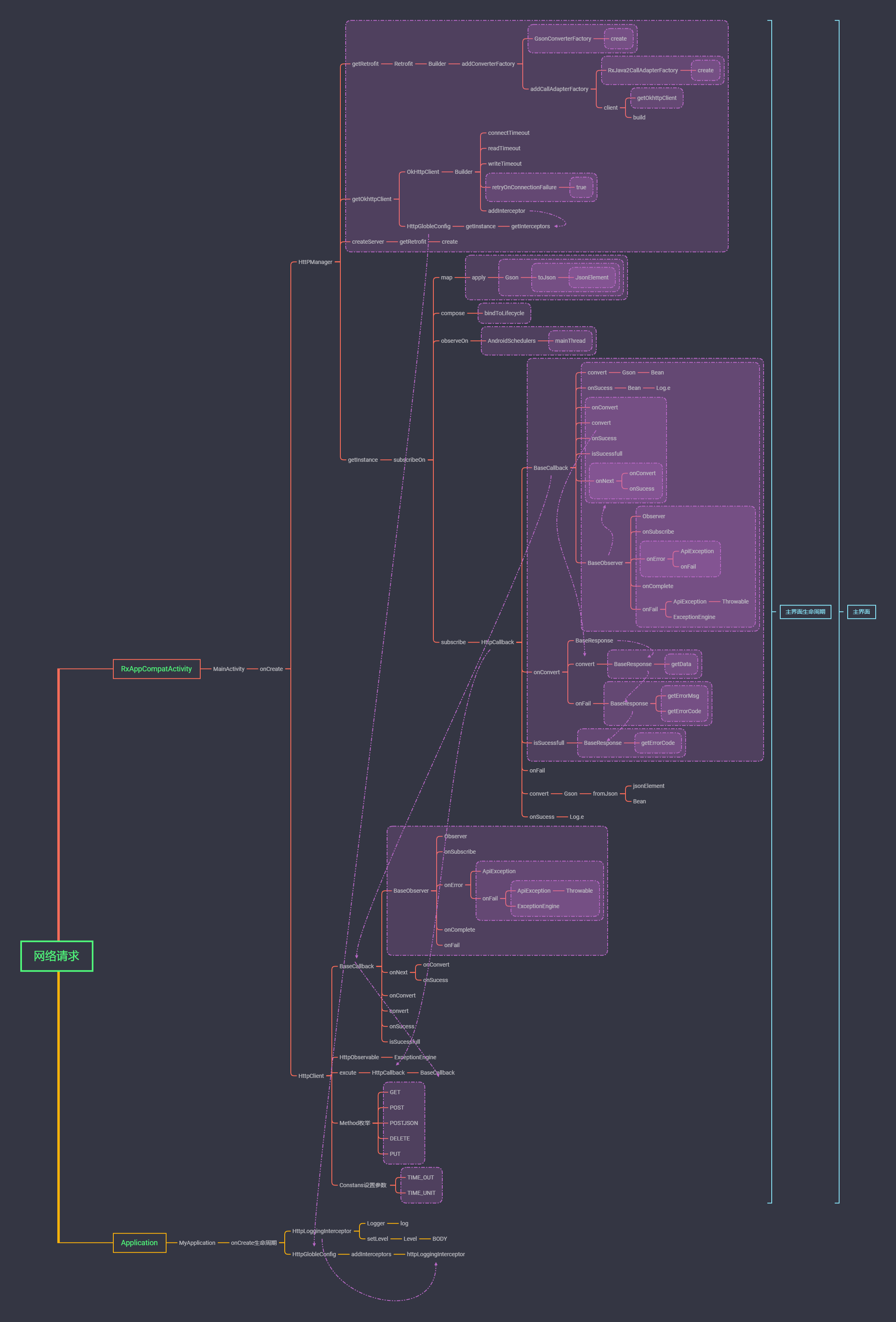The height and width of the screenshot is (1322, 896).
Task: Click the HttpLoggingInterceptor node
Action: [x=321, y=1231]
